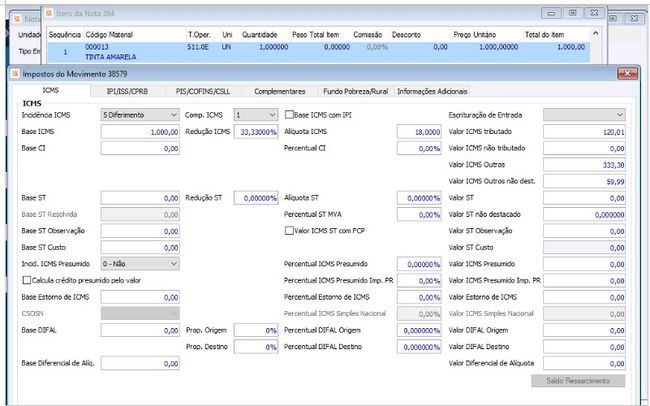650x406 pixels.
Task: Edit the Redução ICMS percentage field
Action: coord(256,132)
